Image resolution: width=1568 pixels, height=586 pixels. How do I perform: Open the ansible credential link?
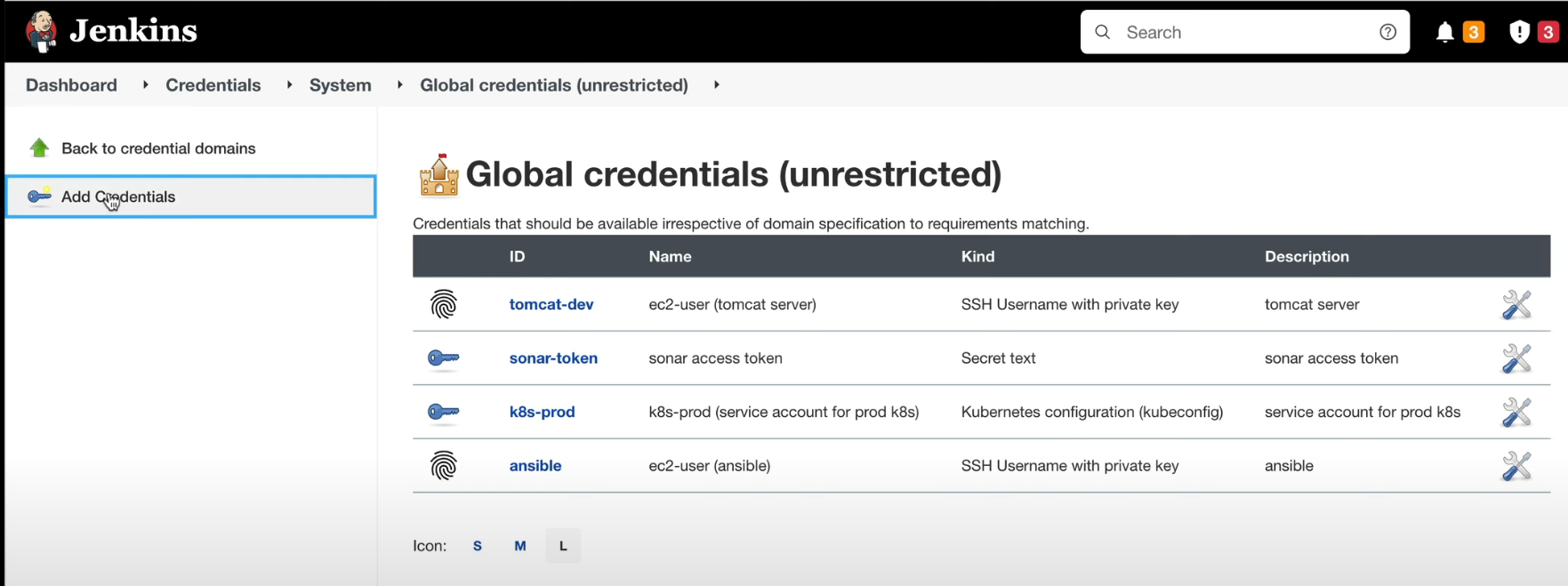point(535,465)
